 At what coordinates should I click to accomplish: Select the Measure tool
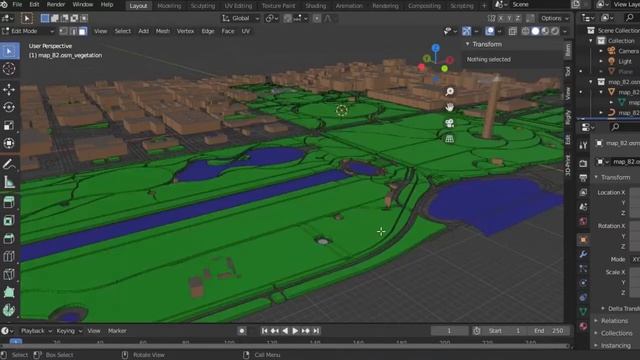(9, 182)
